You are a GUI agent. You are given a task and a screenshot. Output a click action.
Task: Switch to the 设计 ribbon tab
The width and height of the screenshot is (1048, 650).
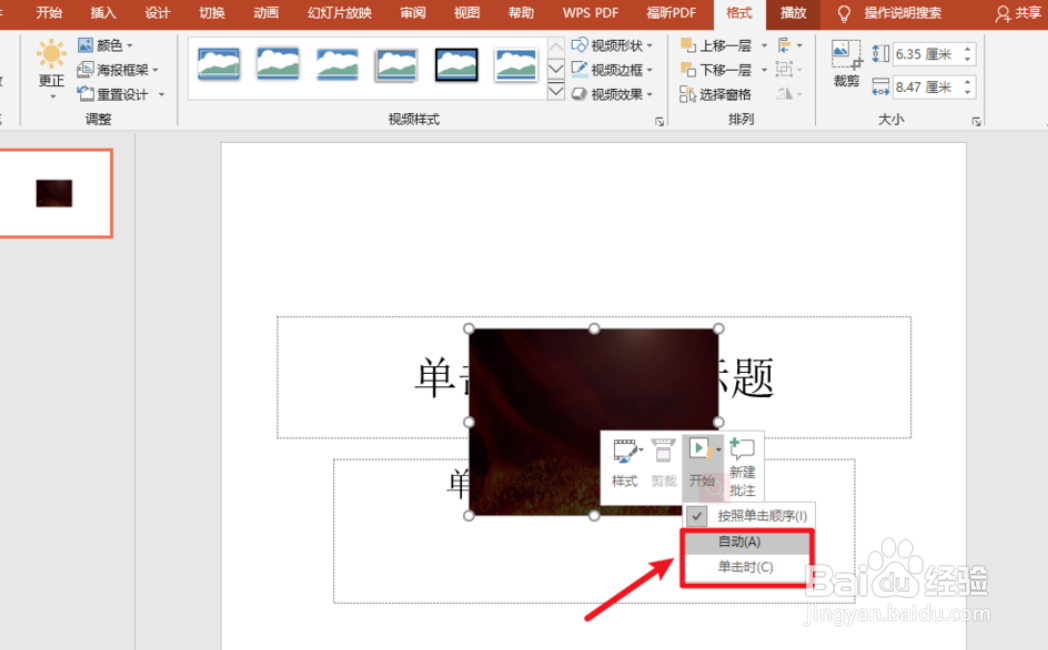click(x=157, y=13)
